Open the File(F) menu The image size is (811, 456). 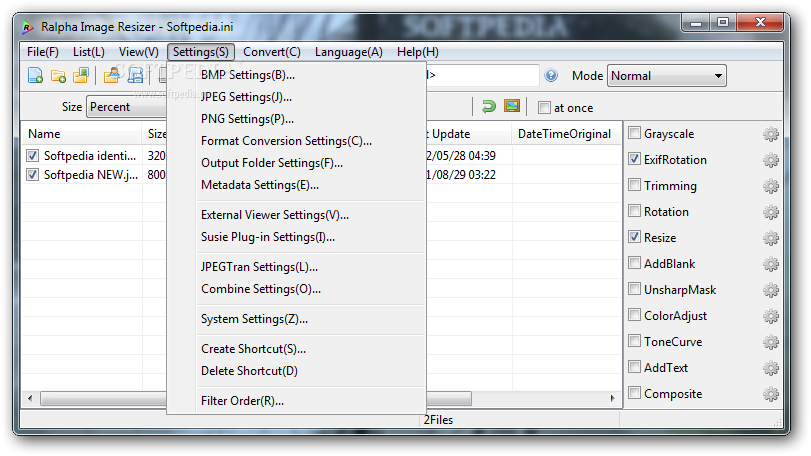pos(43,52)
